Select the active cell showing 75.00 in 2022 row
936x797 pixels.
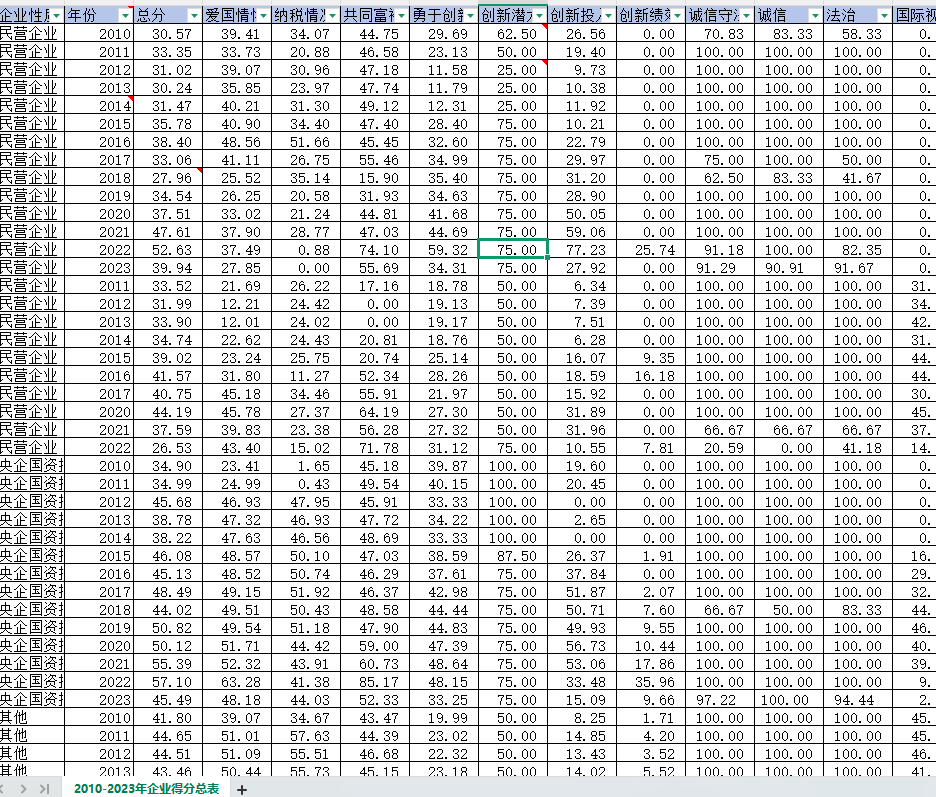click(x=513, y=250)
